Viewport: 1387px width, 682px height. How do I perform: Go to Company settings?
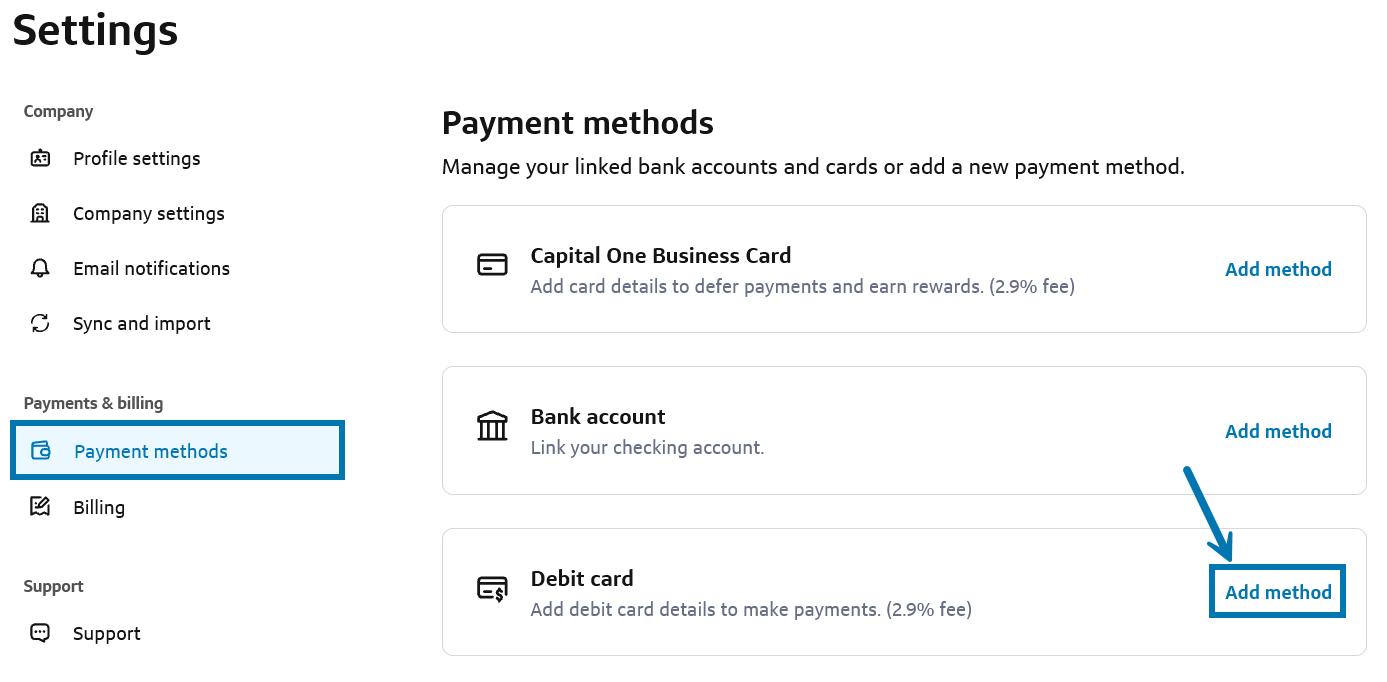pos(148,213)
